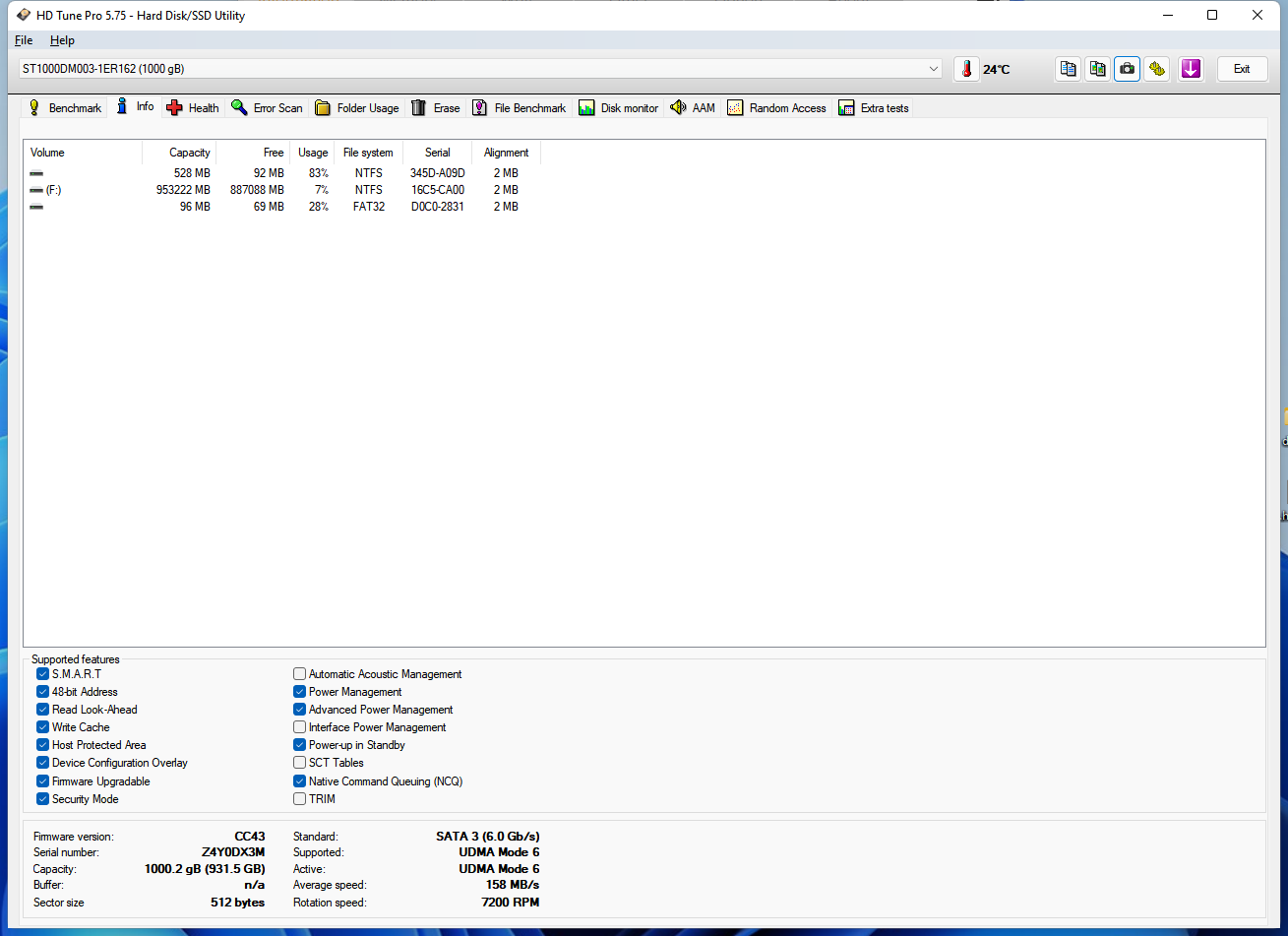The height and width of the screenshot is (936, 1288).
Task: Open the Health tab with red cross
Action: (193, 108)
